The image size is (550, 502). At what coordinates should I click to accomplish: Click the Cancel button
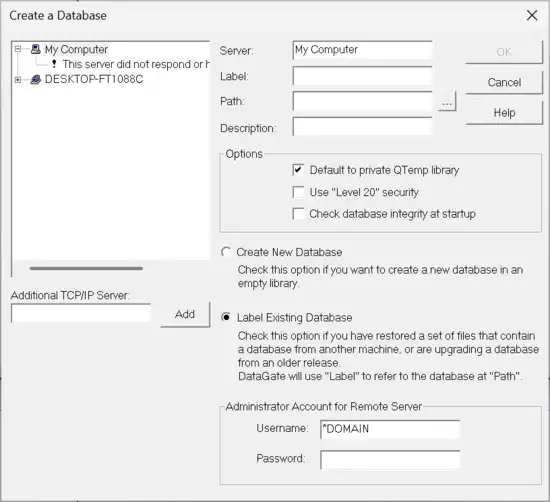[504, 82]
